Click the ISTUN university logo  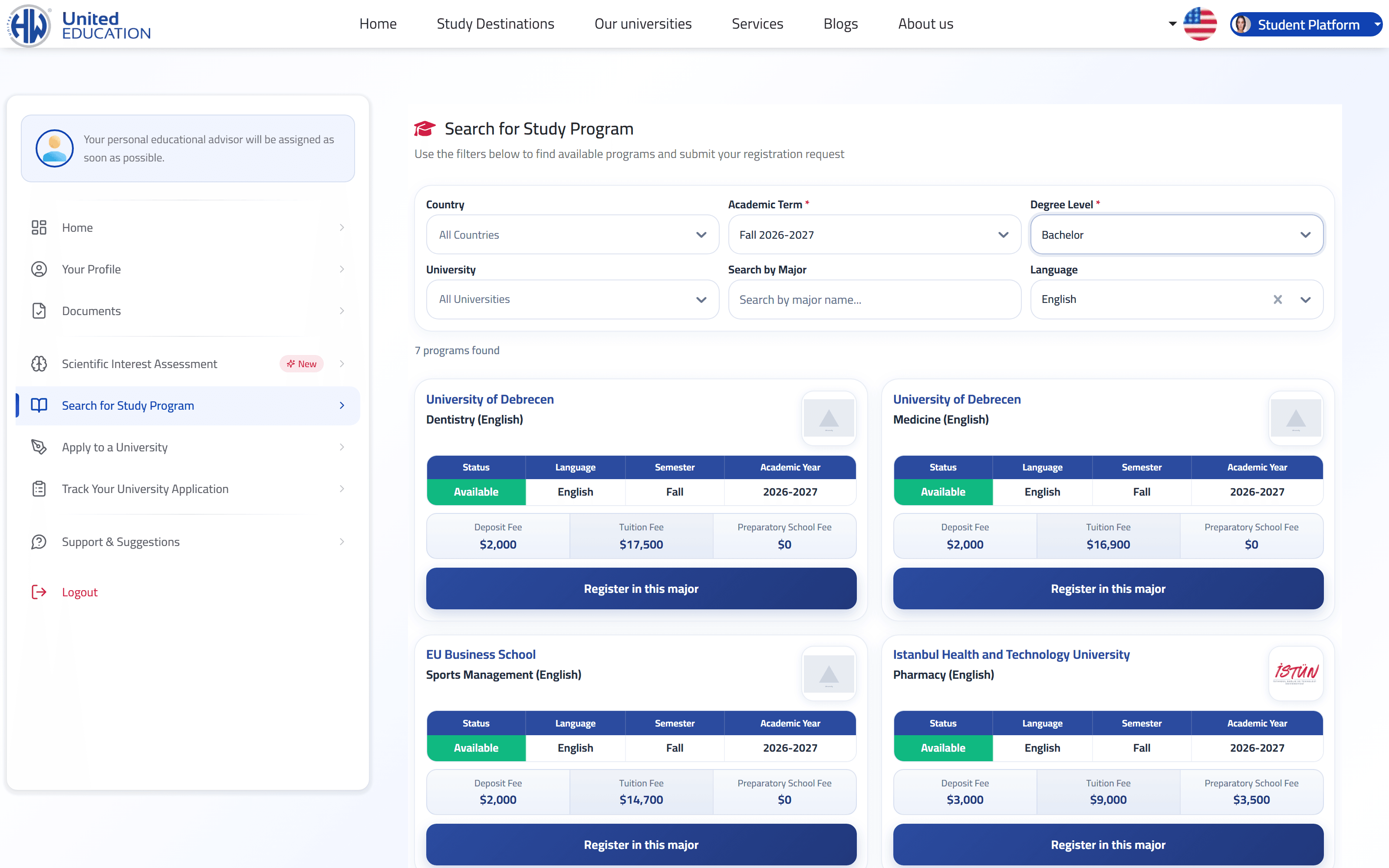(1296, 674)
